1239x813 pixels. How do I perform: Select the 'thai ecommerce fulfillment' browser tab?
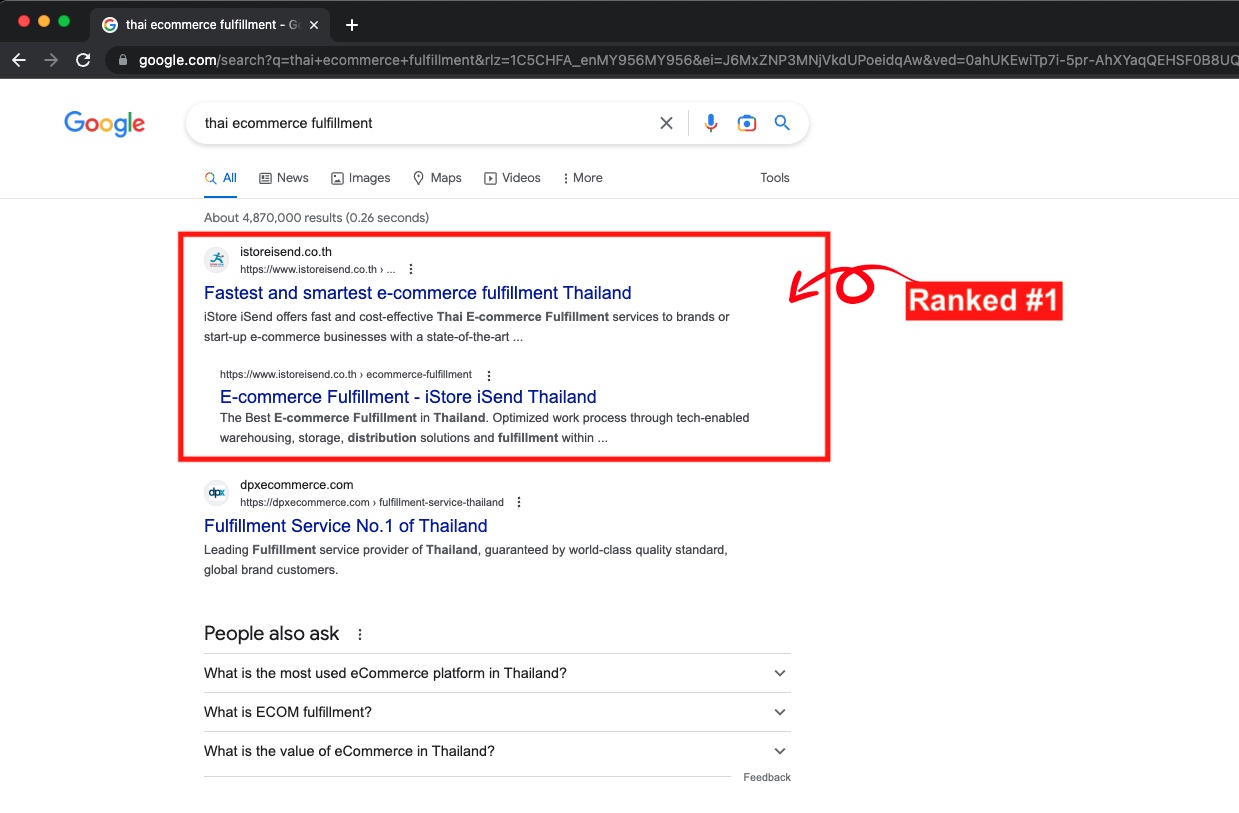point(212,24)
